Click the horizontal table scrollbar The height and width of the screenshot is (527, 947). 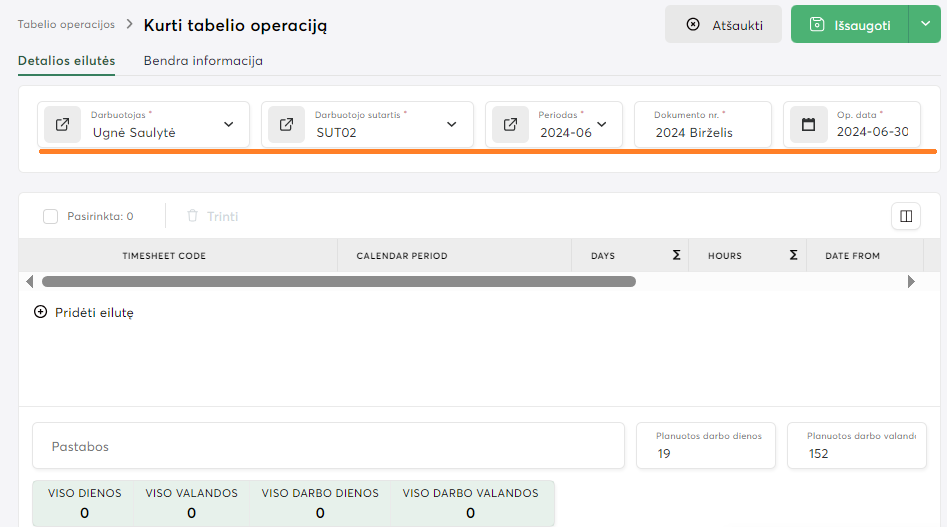[x=338, y=282]
